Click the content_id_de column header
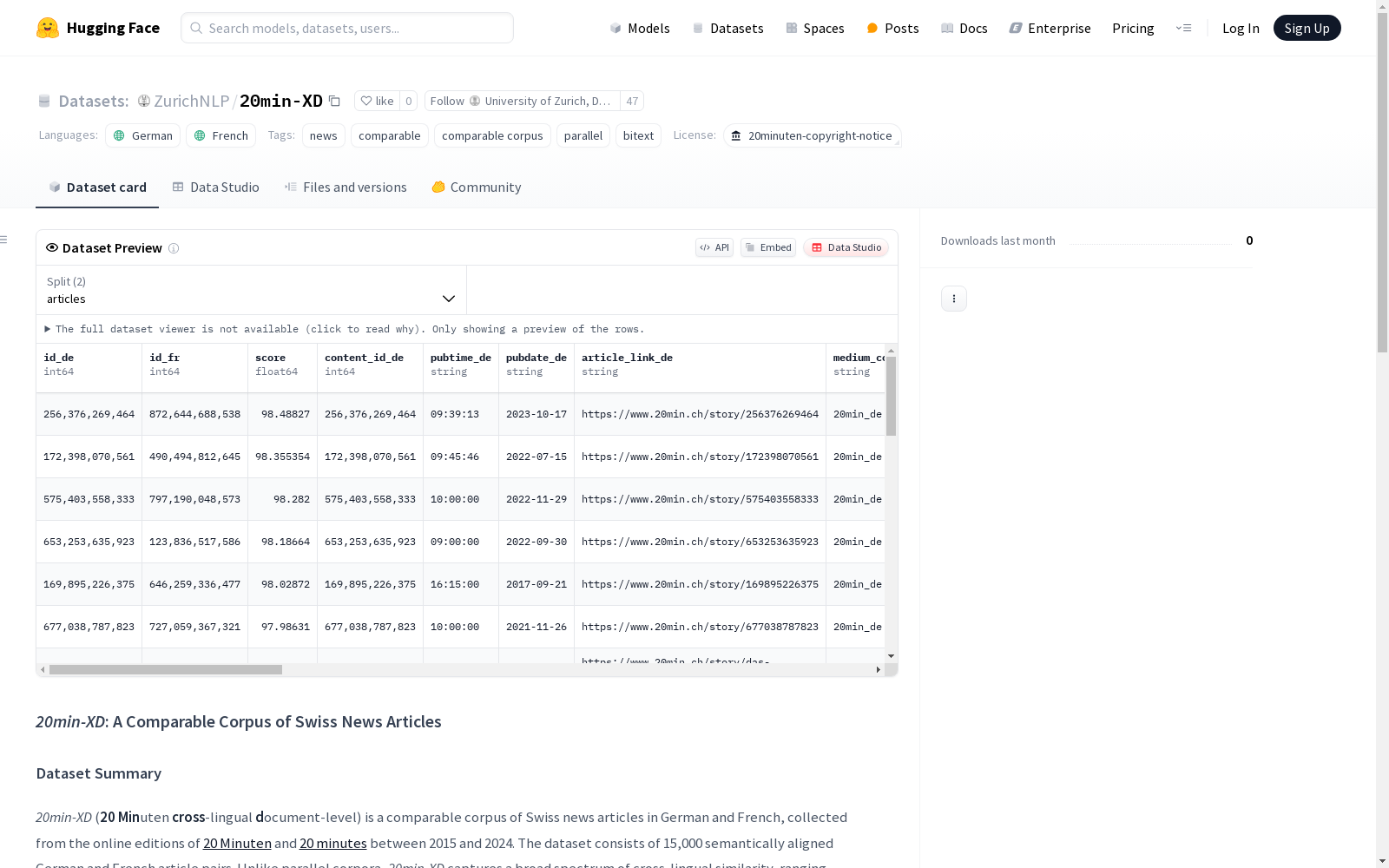The image size is (1389, 868). pos(370,368)
